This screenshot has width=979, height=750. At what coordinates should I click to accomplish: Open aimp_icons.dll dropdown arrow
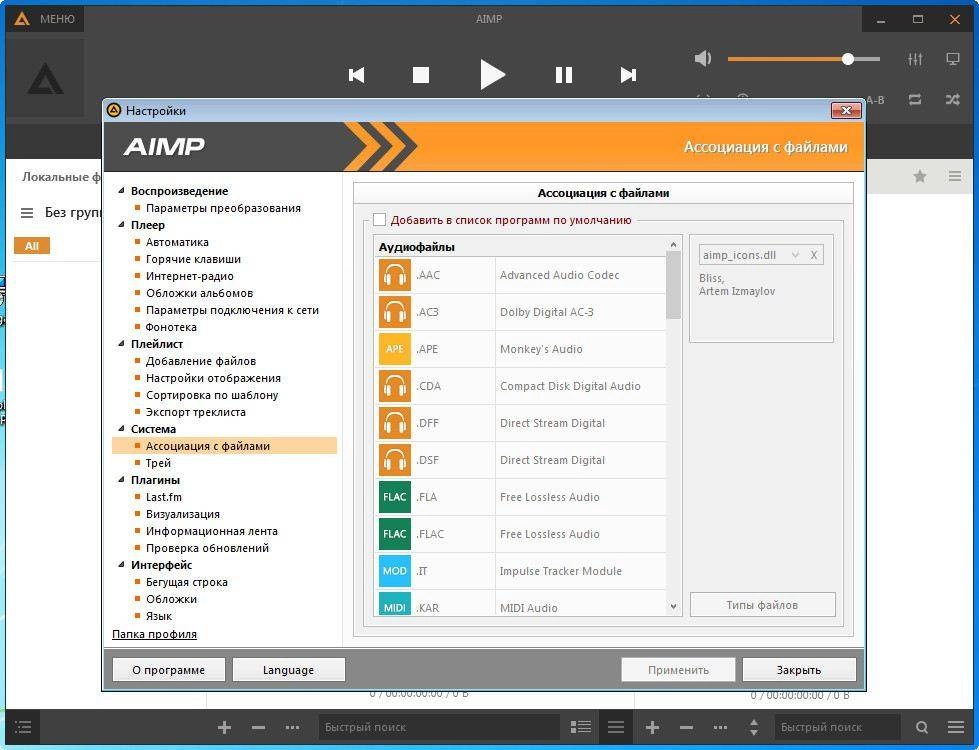tap(795, 255)
